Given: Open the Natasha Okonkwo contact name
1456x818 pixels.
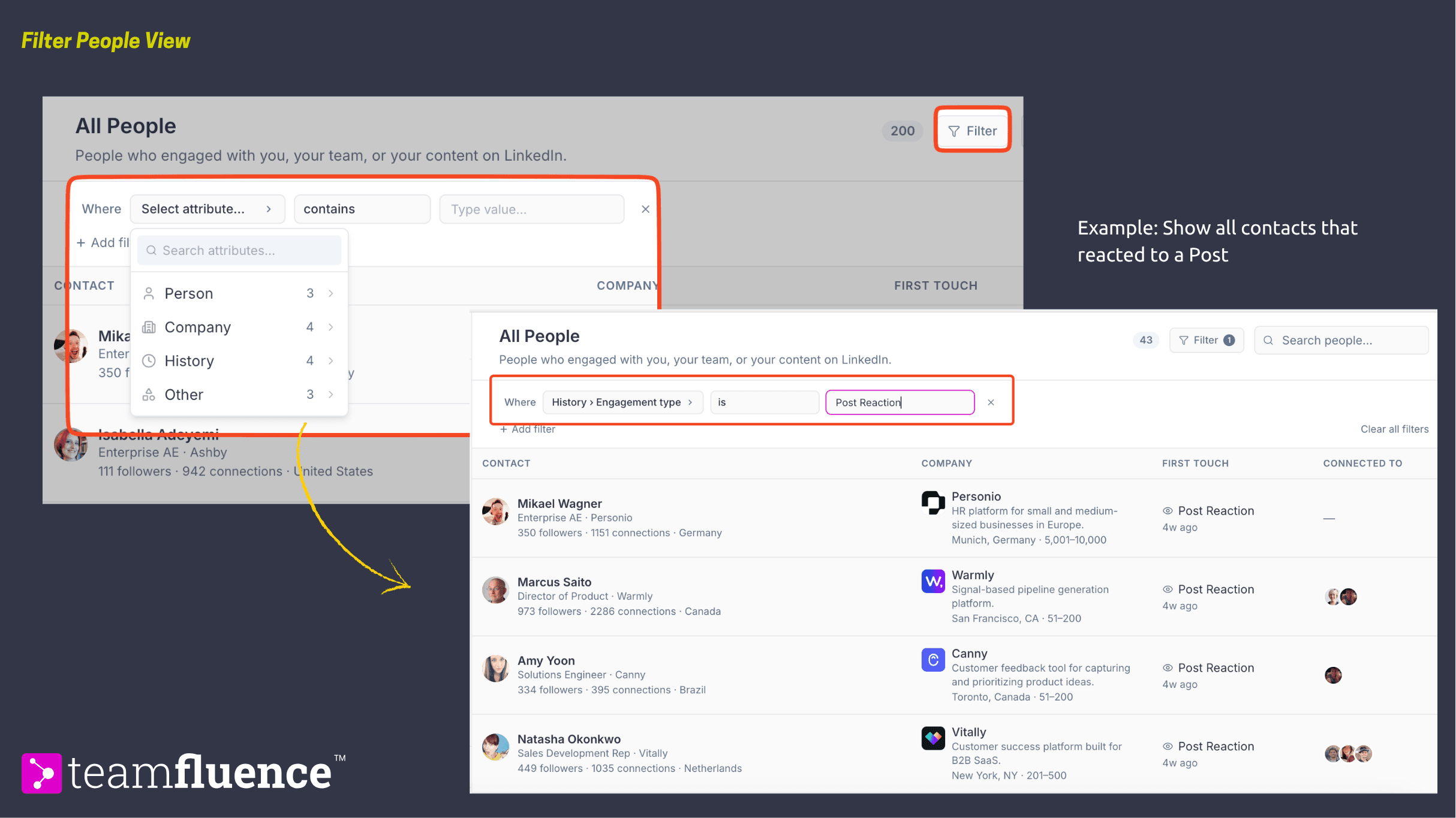Looking at the screenshot, I should pos(568,739).
